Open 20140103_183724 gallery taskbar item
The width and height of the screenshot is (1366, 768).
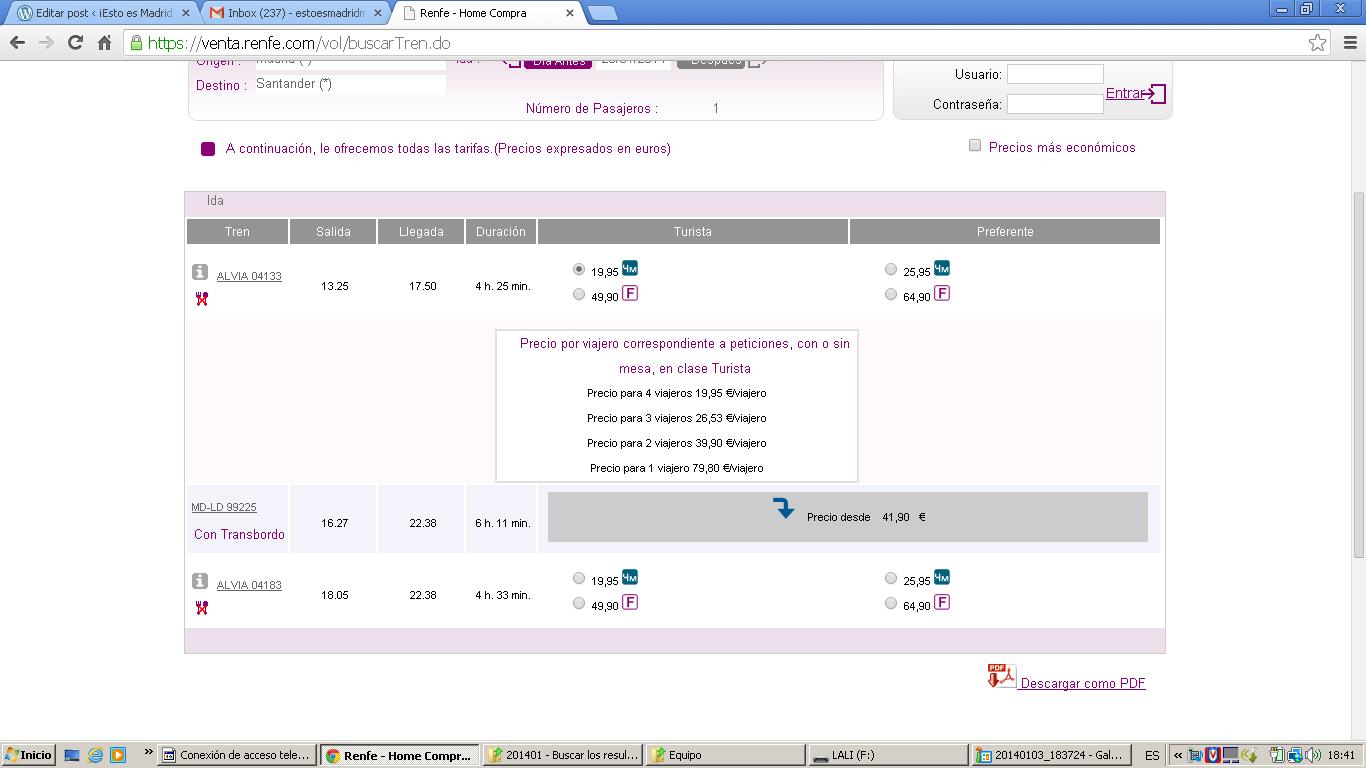pos(1051,755)
